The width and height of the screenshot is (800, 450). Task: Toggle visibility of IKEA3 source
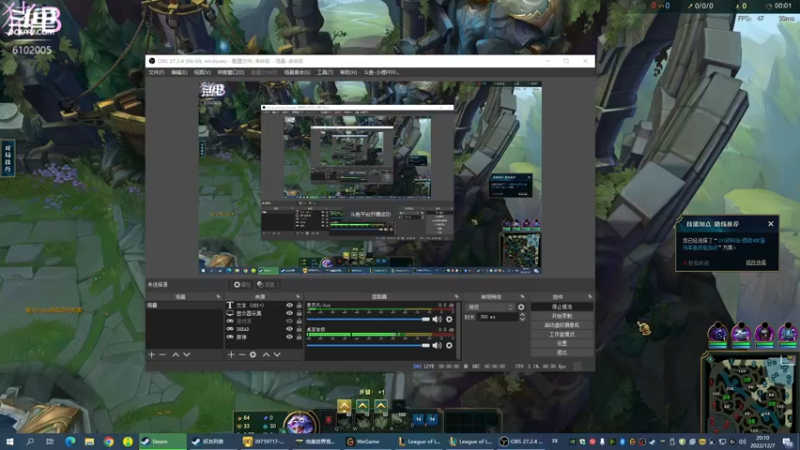pos(289,329)
